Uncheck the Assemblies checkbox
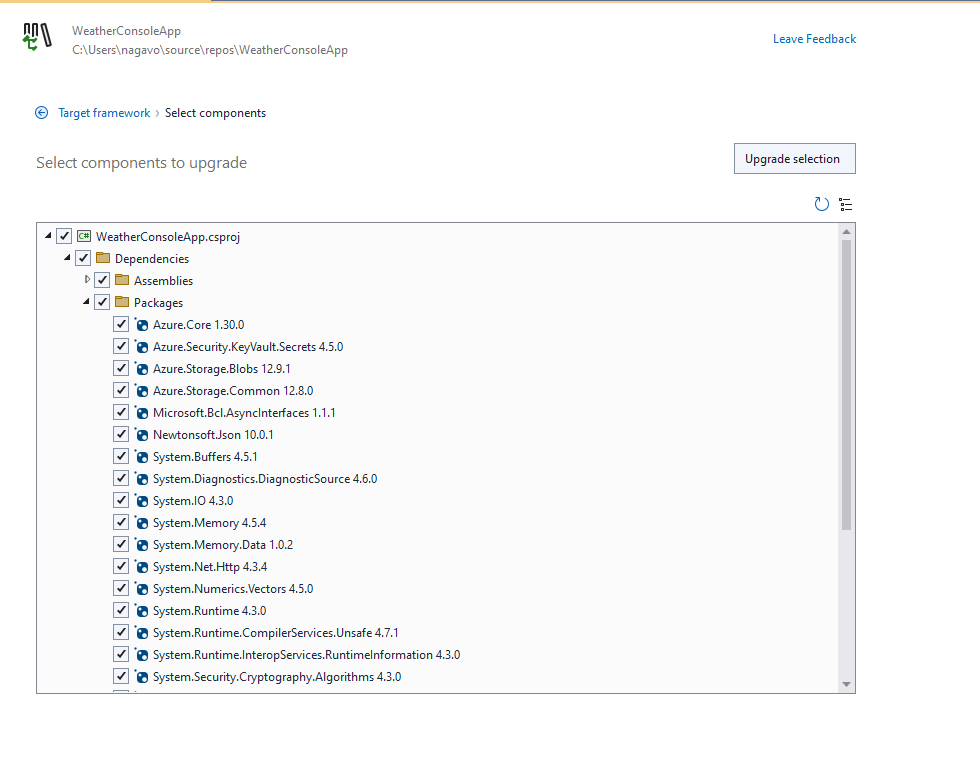 tap(102, 280)
